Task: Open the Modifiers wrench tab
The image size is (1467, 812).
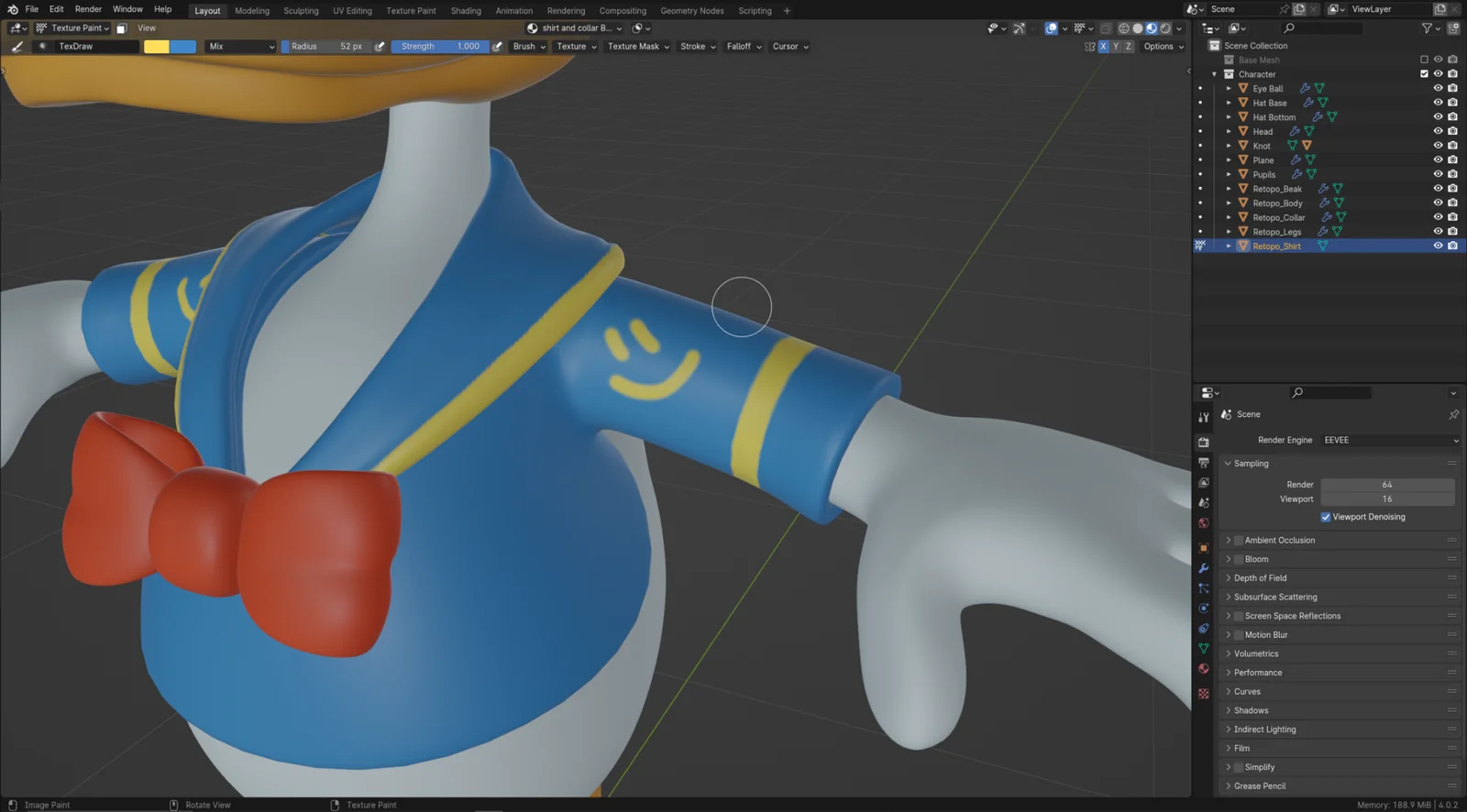Action: point(1204,568)
